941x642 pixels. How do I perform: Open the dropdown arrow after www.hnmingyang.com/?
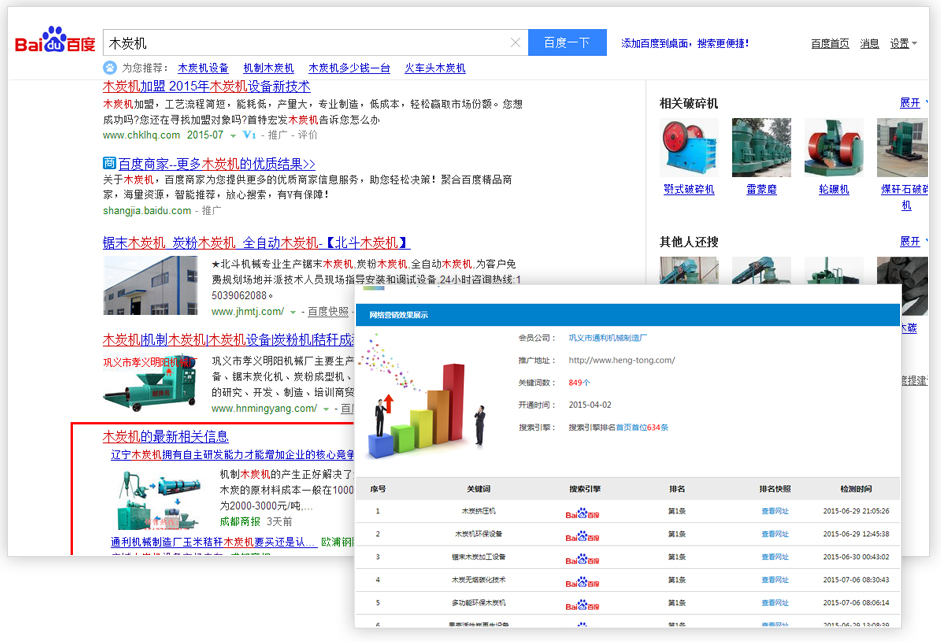click(x=326, y=409)
